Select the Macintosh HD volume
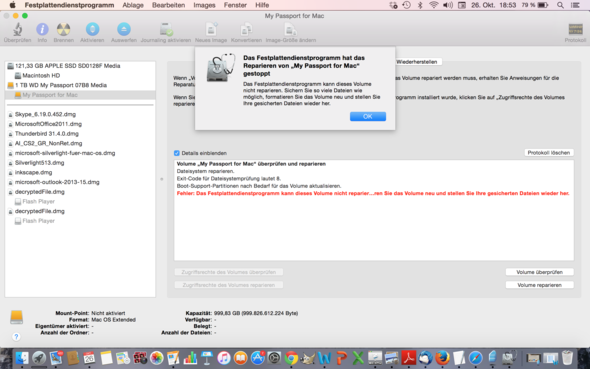This screenshot has height=369, width=590. (80, 76)
